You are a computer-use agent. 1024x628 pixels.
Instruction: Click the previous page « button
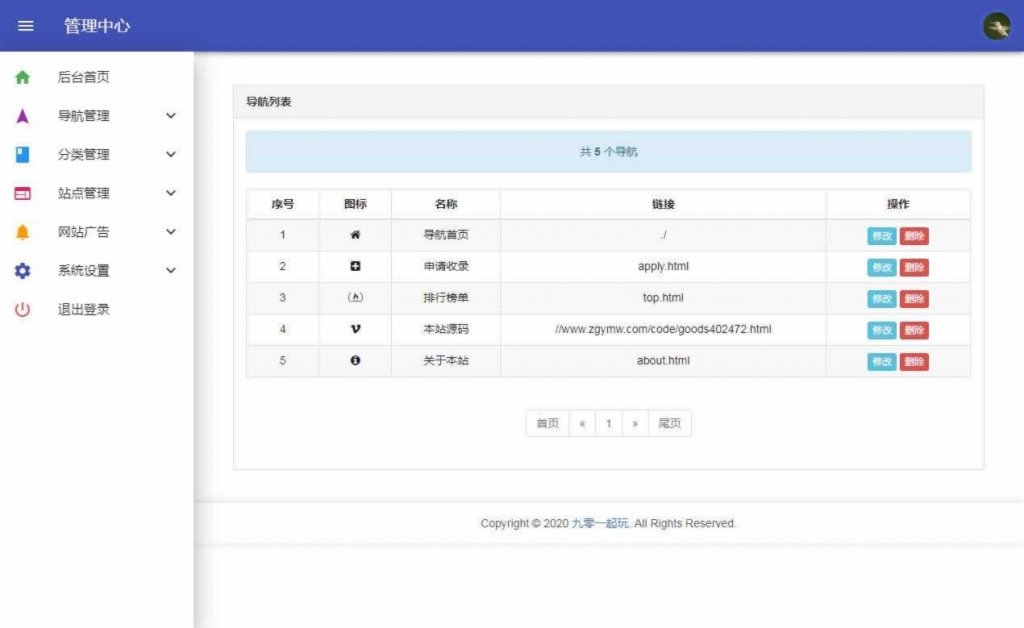point(582,424)
